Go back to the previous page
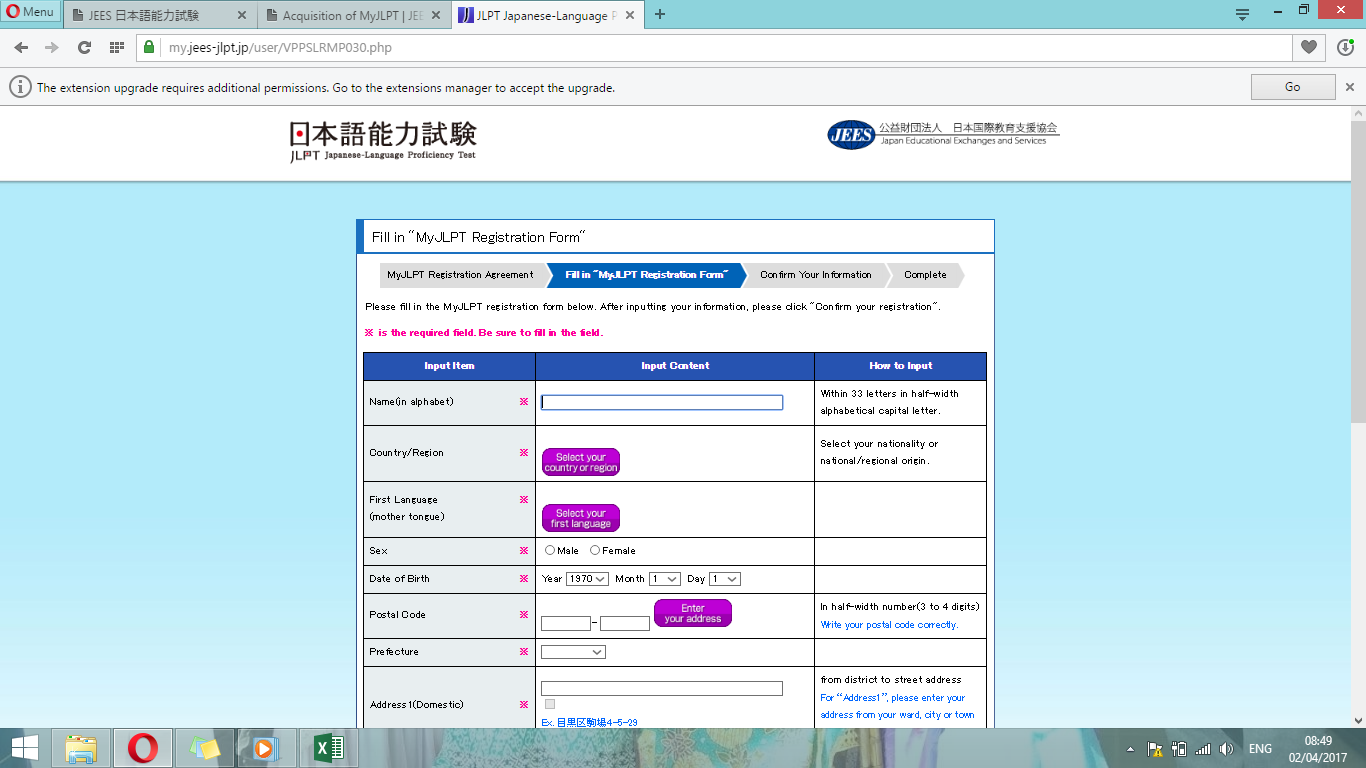Viewport: 1366px width, 768px height. click(x=21, y=47)
